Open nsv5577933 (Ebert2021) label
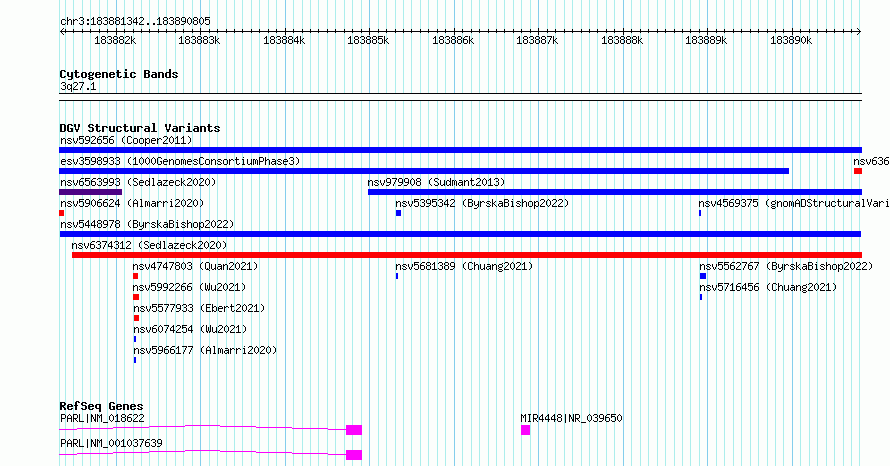 [x=199, y=308]
